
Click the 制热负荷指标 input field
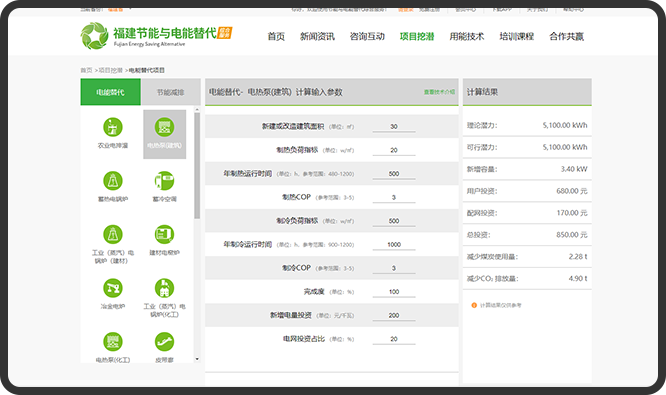click(x=394, y=150)
